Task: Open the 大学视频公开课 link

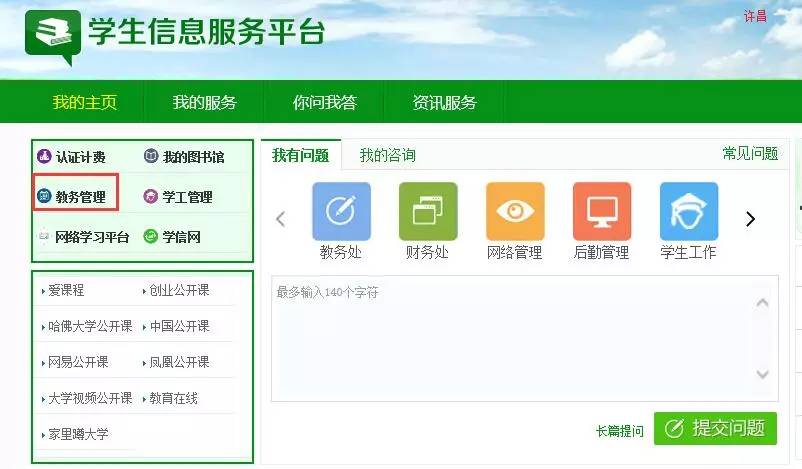Action: 90,398
